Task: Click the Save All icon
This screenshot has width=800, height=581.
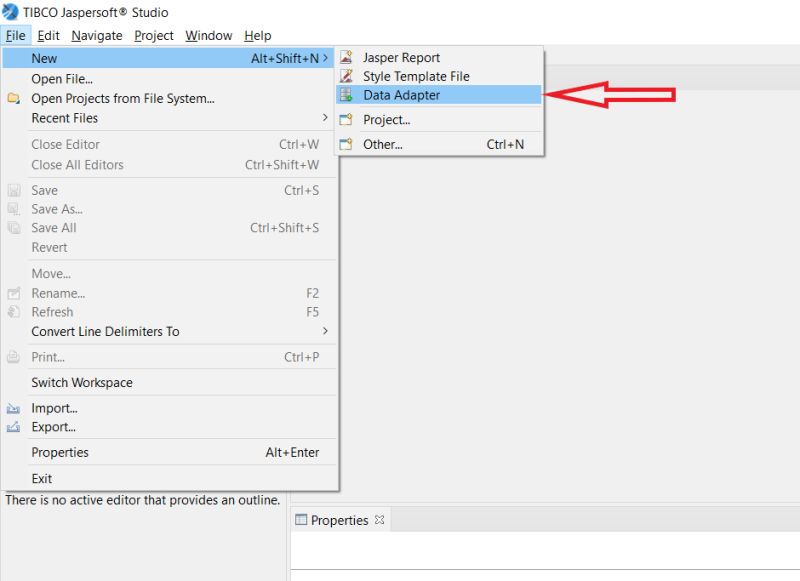Action: point(13,227)
